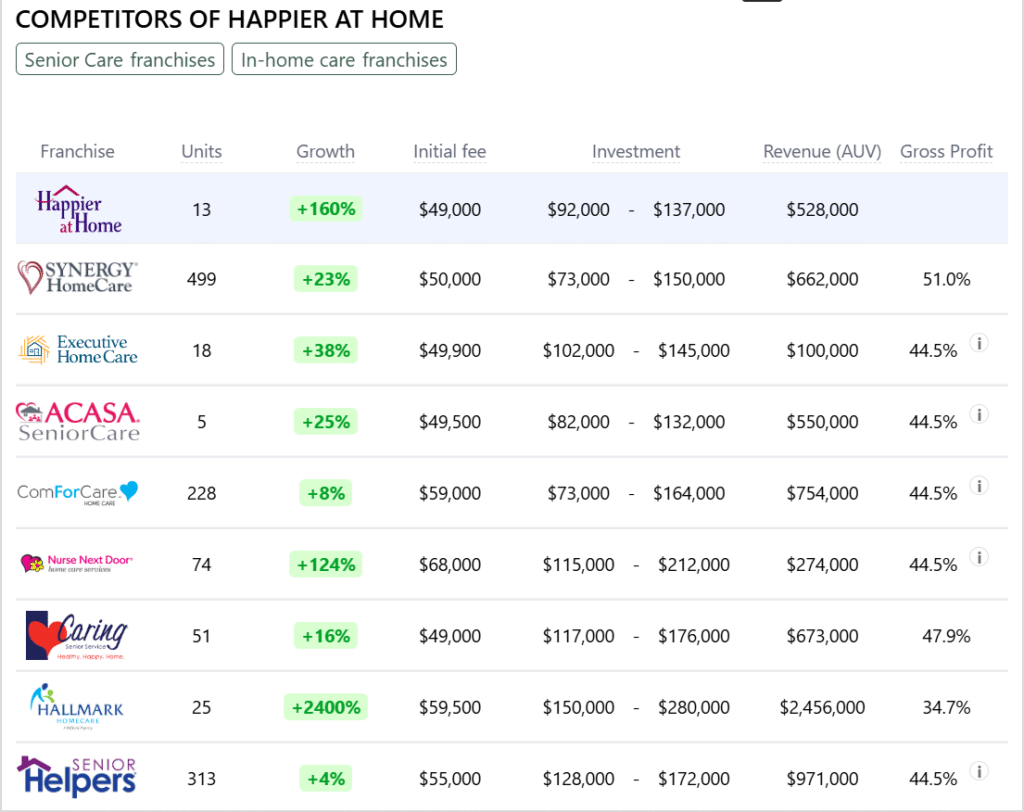Click the Units column header
This screenshot has height=812, width=1024.
tap(201, 151)
